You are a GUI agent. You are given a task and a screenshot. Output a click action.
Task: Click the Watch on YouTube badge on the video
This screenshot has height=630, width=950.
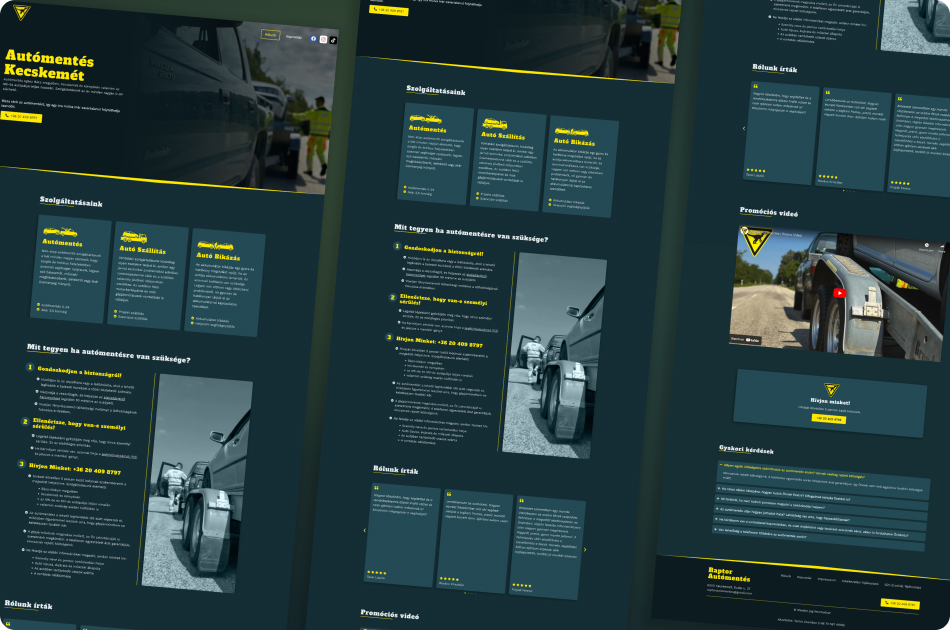(x=745, y=339)
